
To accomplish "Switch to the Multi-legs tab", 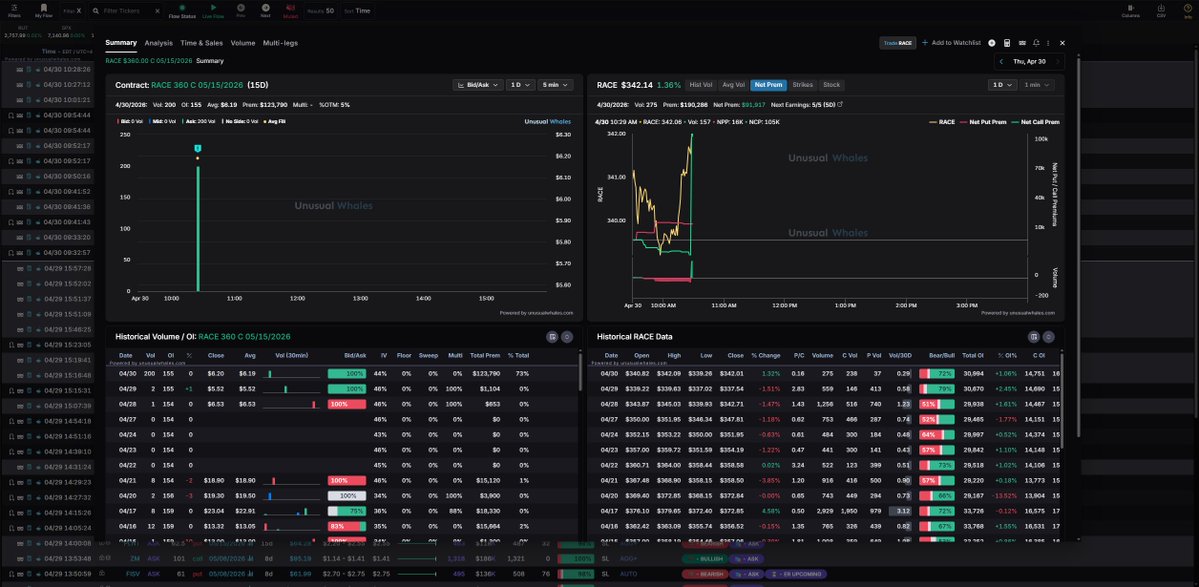I will point(281,43).
